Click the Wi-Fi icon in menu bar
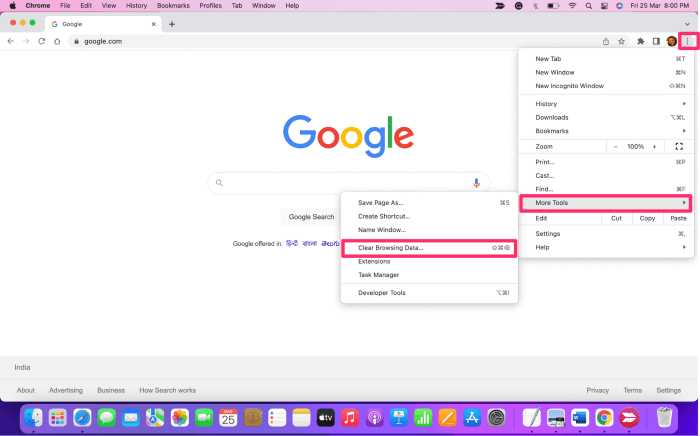The image size is (700, 436). 572,6
